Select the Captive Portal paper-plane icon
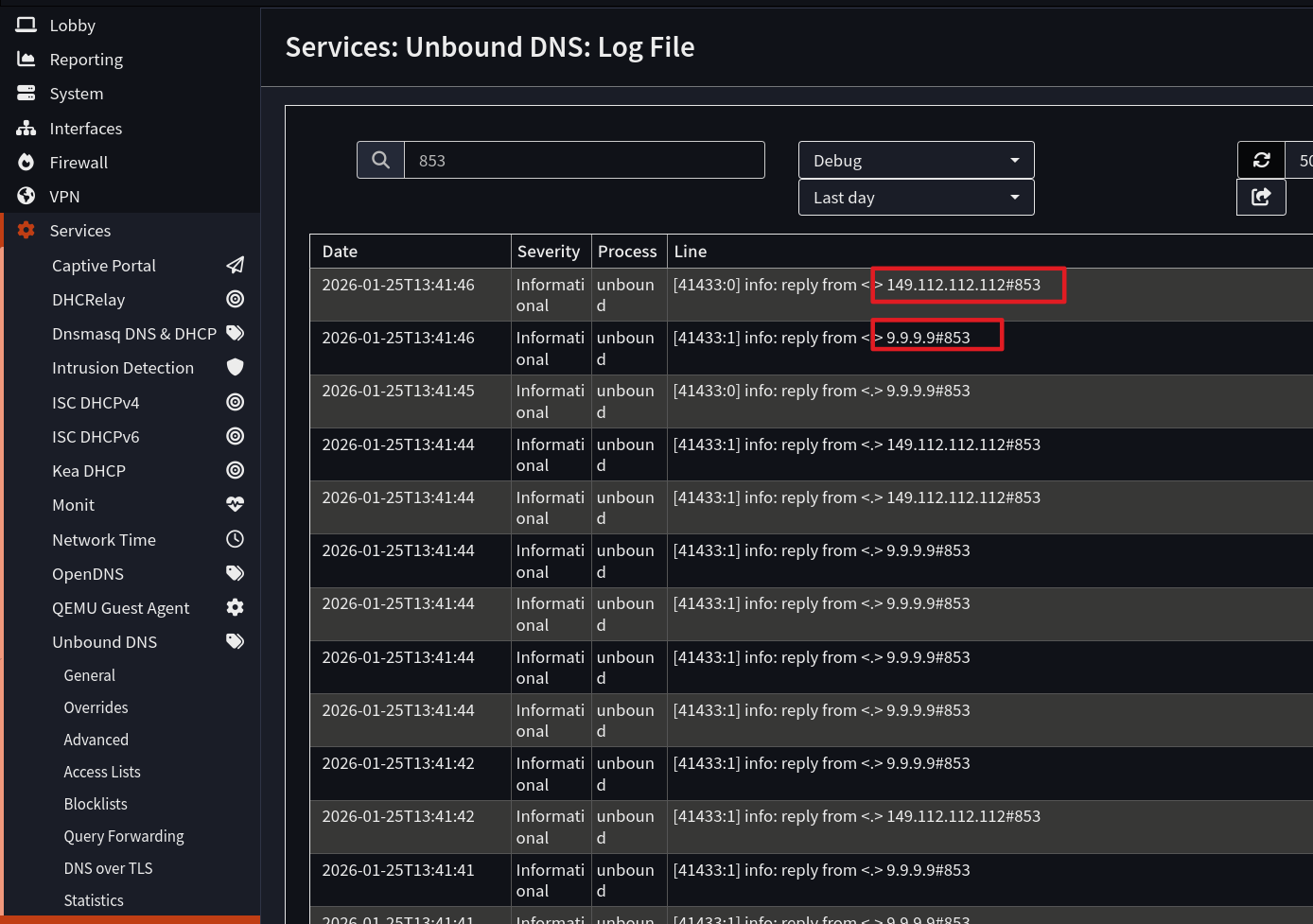Image resolution: width=1313 pixels, height=924 pixels. [235, 265]
